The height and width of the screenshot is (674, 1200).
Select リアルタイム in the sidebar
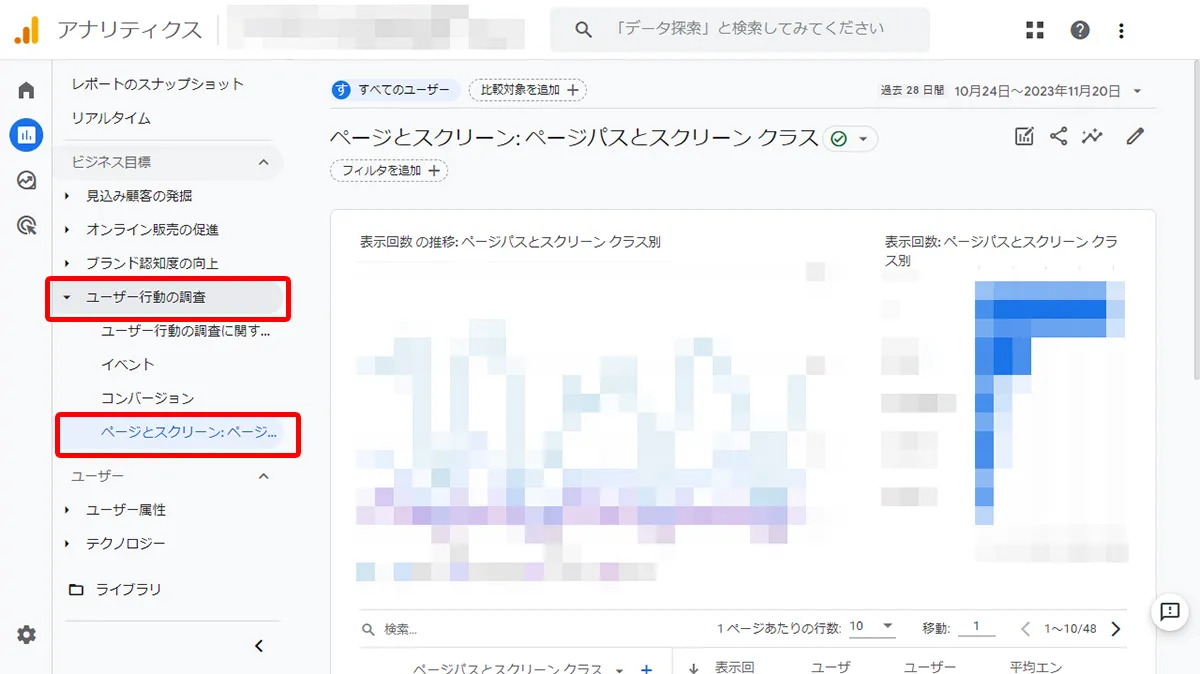point(113,117)
